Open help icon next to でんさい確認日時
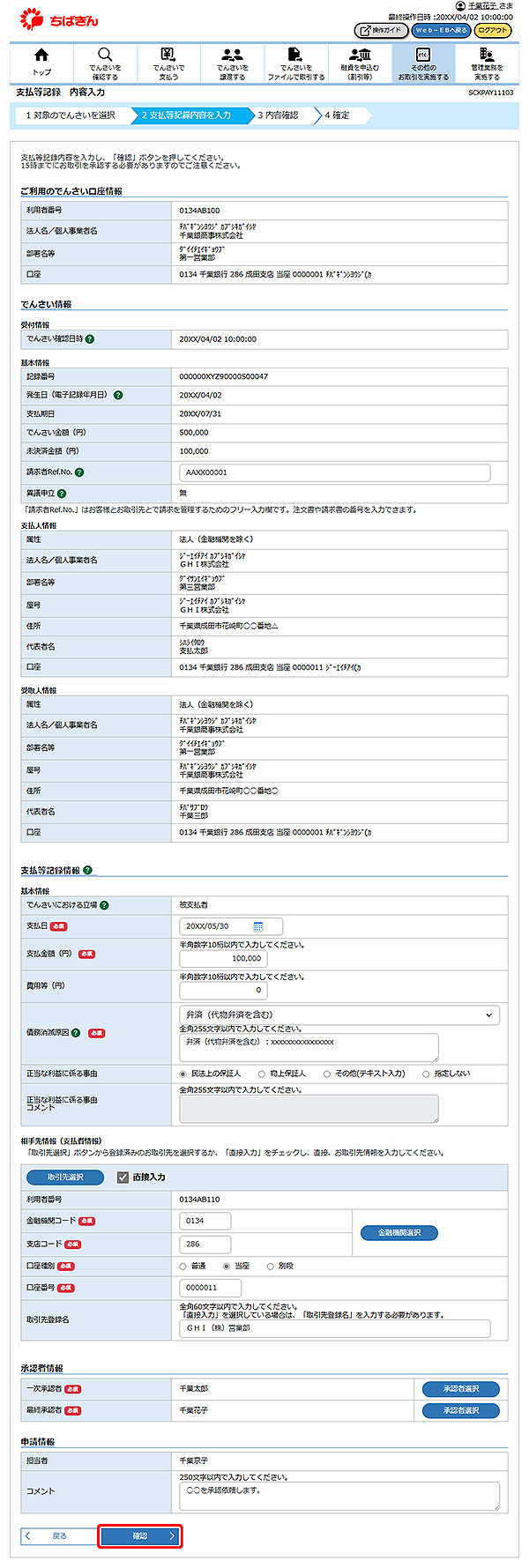The height and width of the screenshot is (1568, 529). click(x=90, y=338)
